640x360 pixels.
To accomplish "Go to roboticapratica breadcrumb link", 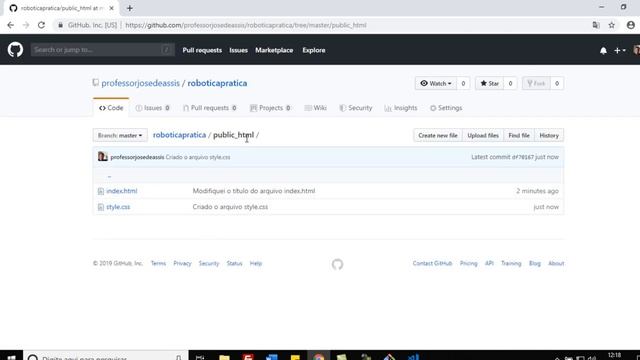I will coord(179,135).
